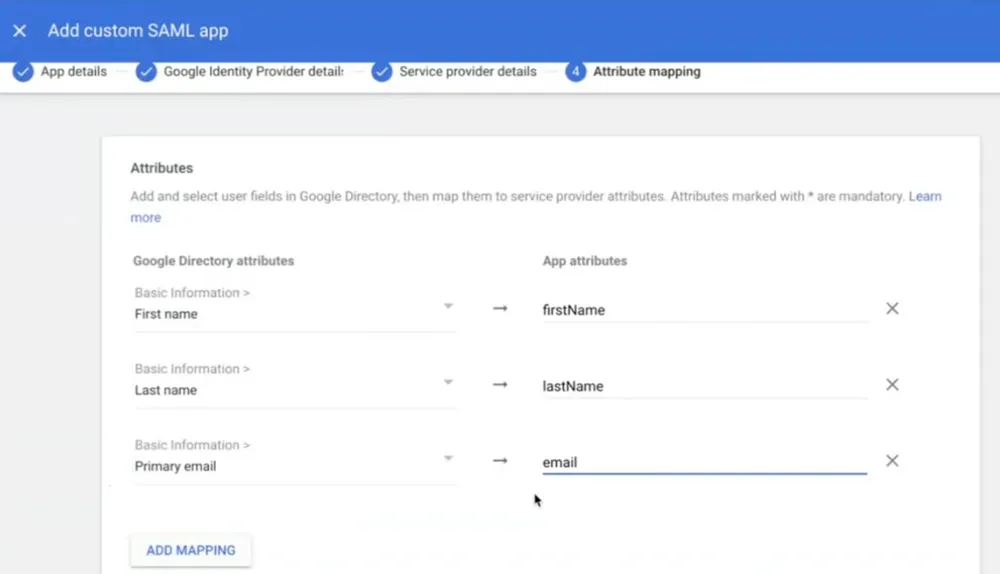Click the App attributes column label

point(585,261)
